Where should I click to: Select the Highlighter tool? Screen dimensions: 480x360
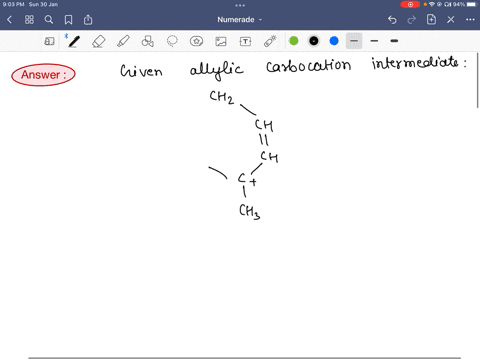pos(123,41)
